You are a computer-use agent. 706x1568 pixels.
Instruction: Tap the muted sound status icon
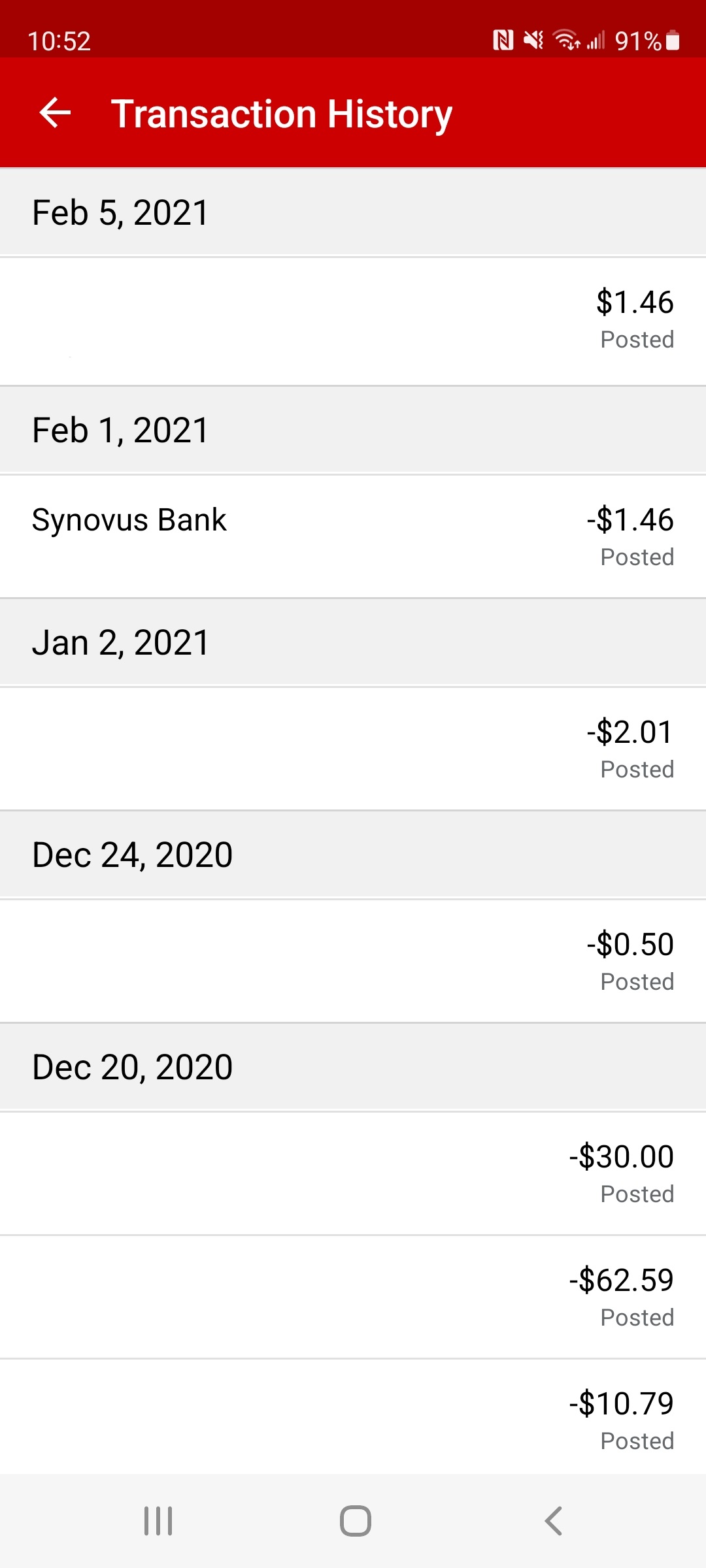point(533,41)
